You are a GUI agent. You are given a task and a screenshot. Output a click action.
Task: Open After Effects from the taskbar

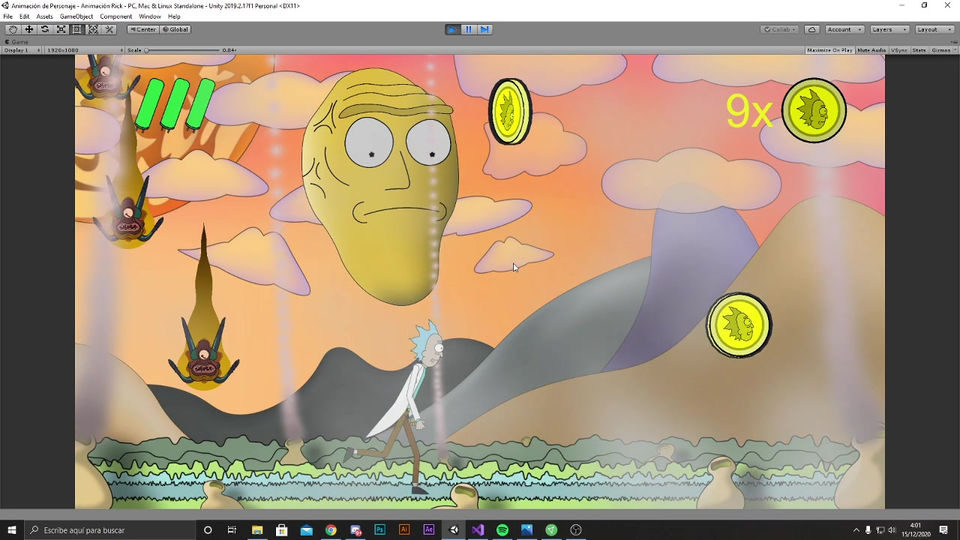tap(429, 530)
